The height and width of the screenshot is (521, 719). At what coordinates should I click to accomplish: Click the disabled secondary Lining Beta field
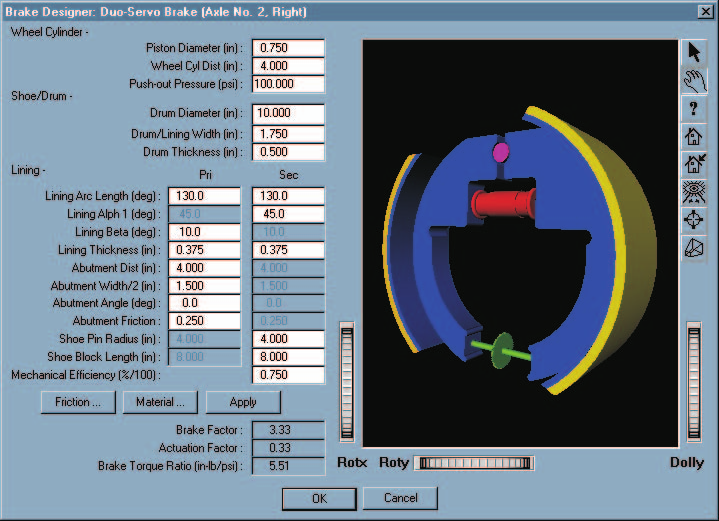point(288,232)
